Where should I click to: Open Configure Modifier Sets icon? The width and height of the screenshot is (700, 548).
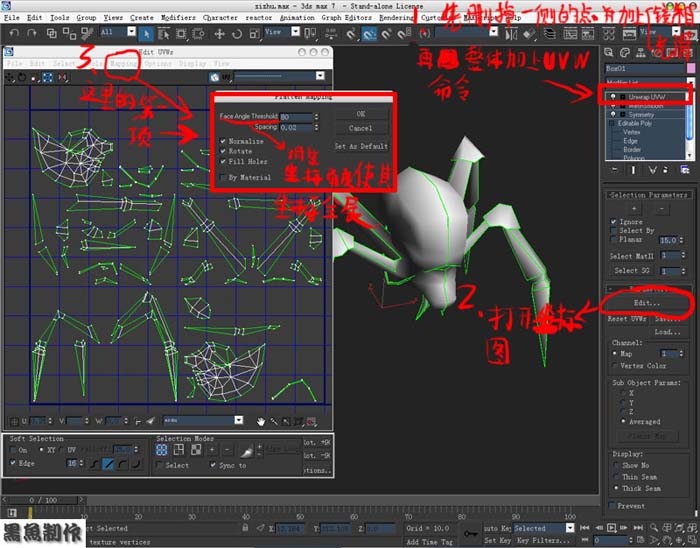tap(684, 170)
